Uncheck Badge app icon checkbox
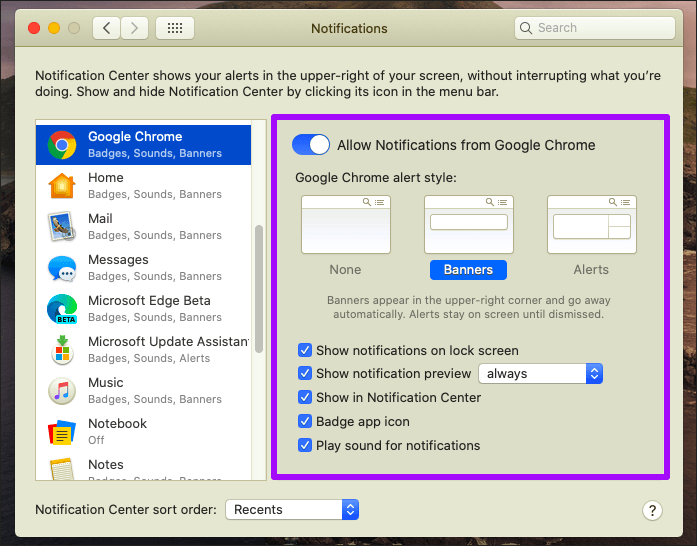 (x=305, y=421)
